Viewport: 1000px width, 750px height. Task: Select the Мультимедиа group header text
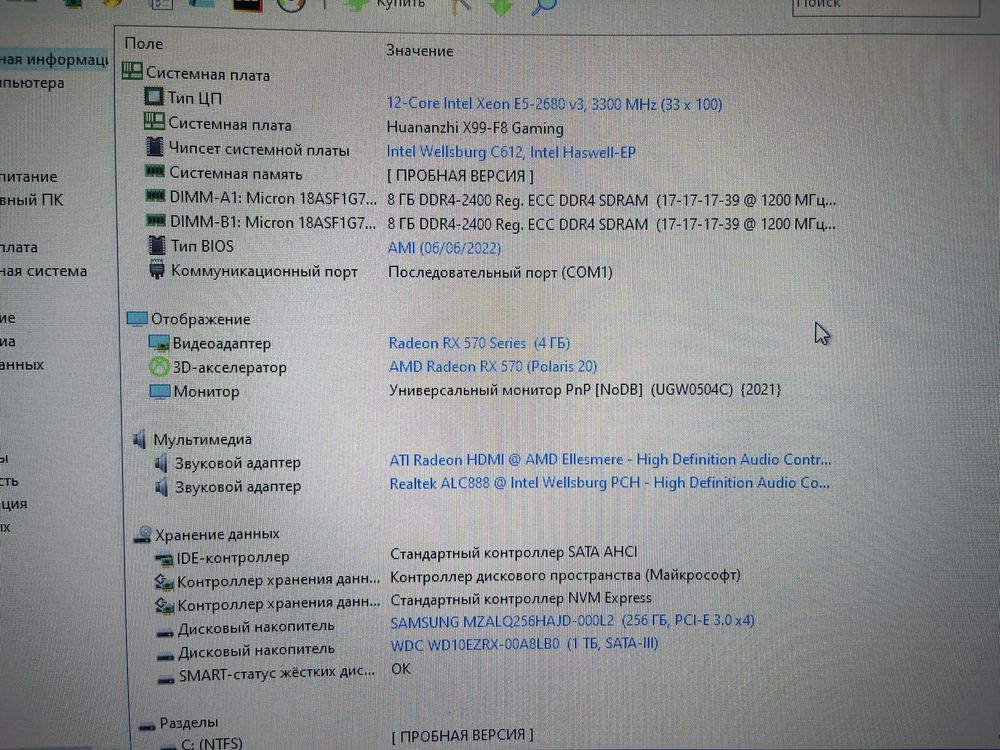pyautogui.click(x=202, y=439)
